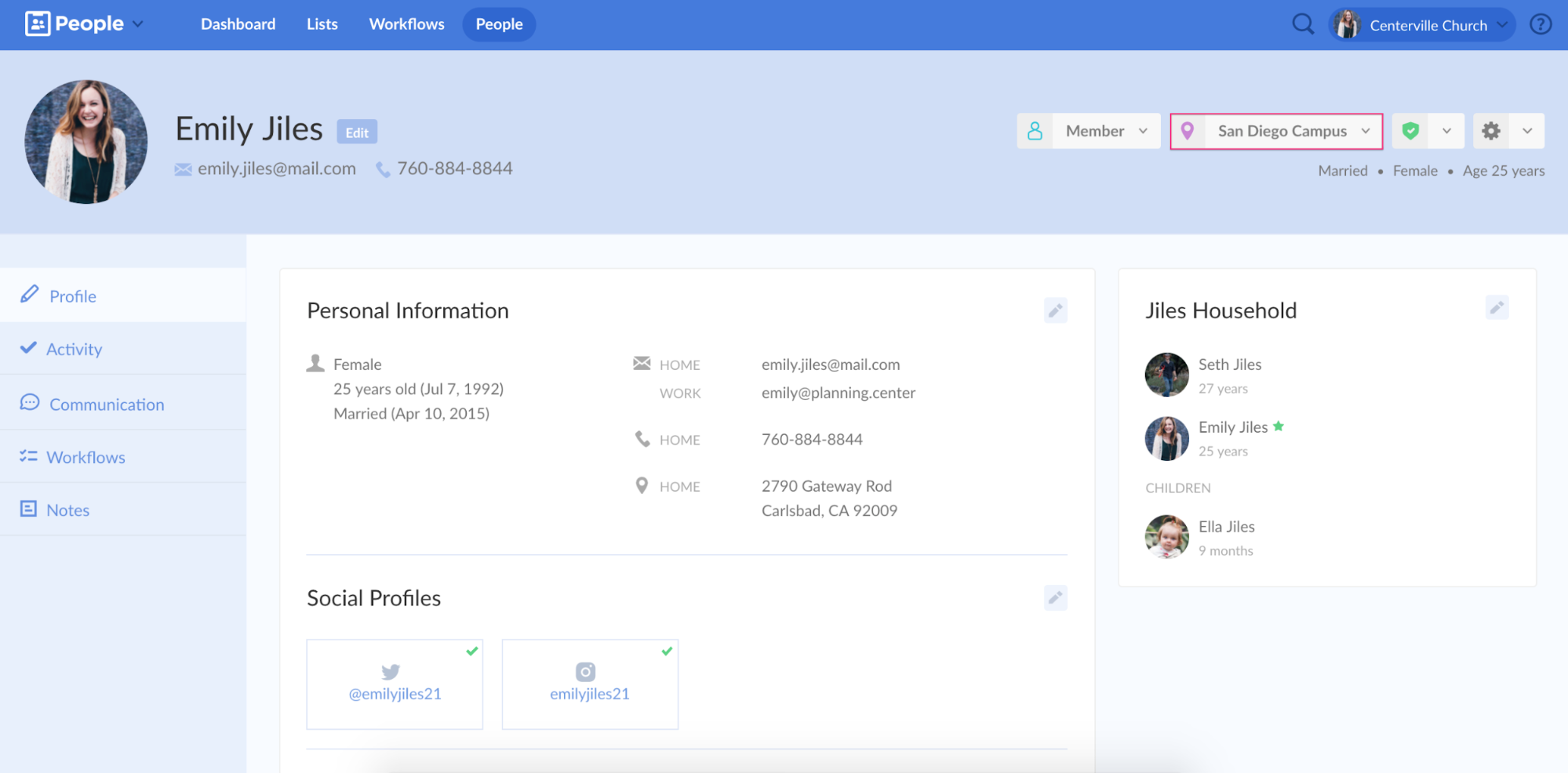Open the Twitter profile @emilyjiles21
This screenshot has width=1568, height=773.
click(395, 684)
